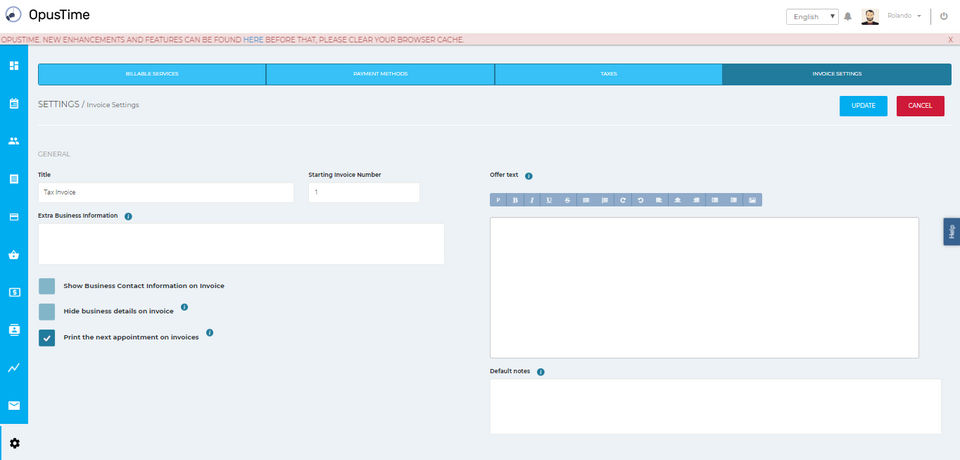
Task: Click the OpusTime logo
Action: (x=47, y=15)
